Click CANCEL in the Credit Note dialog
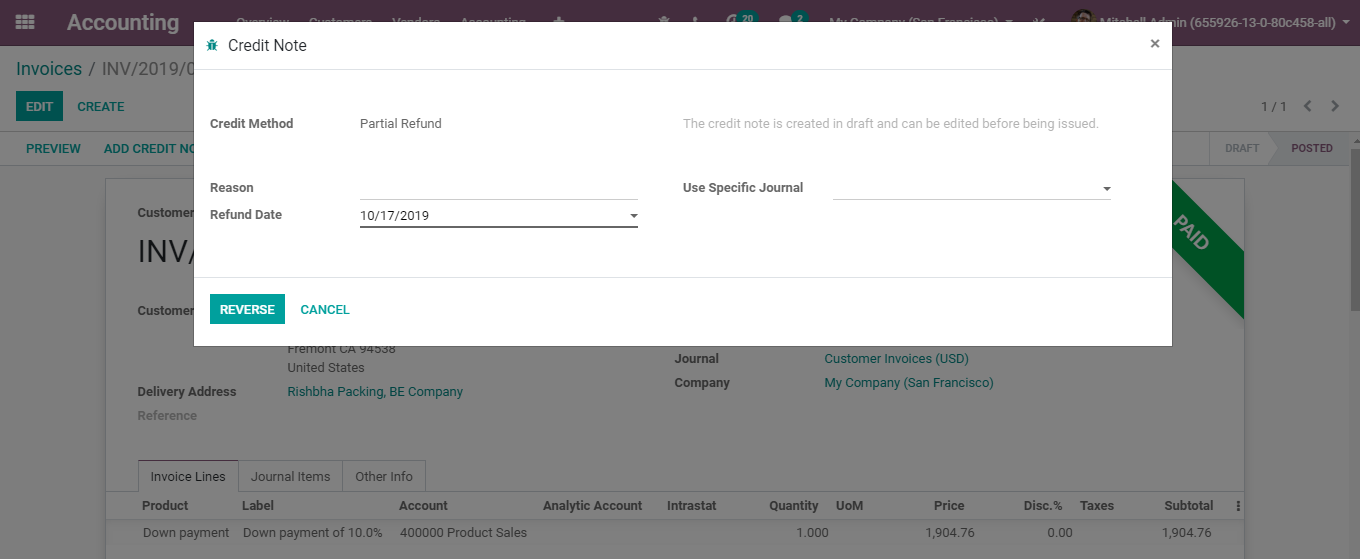Viewport: 1360px width, 559px height. (325, 309)
